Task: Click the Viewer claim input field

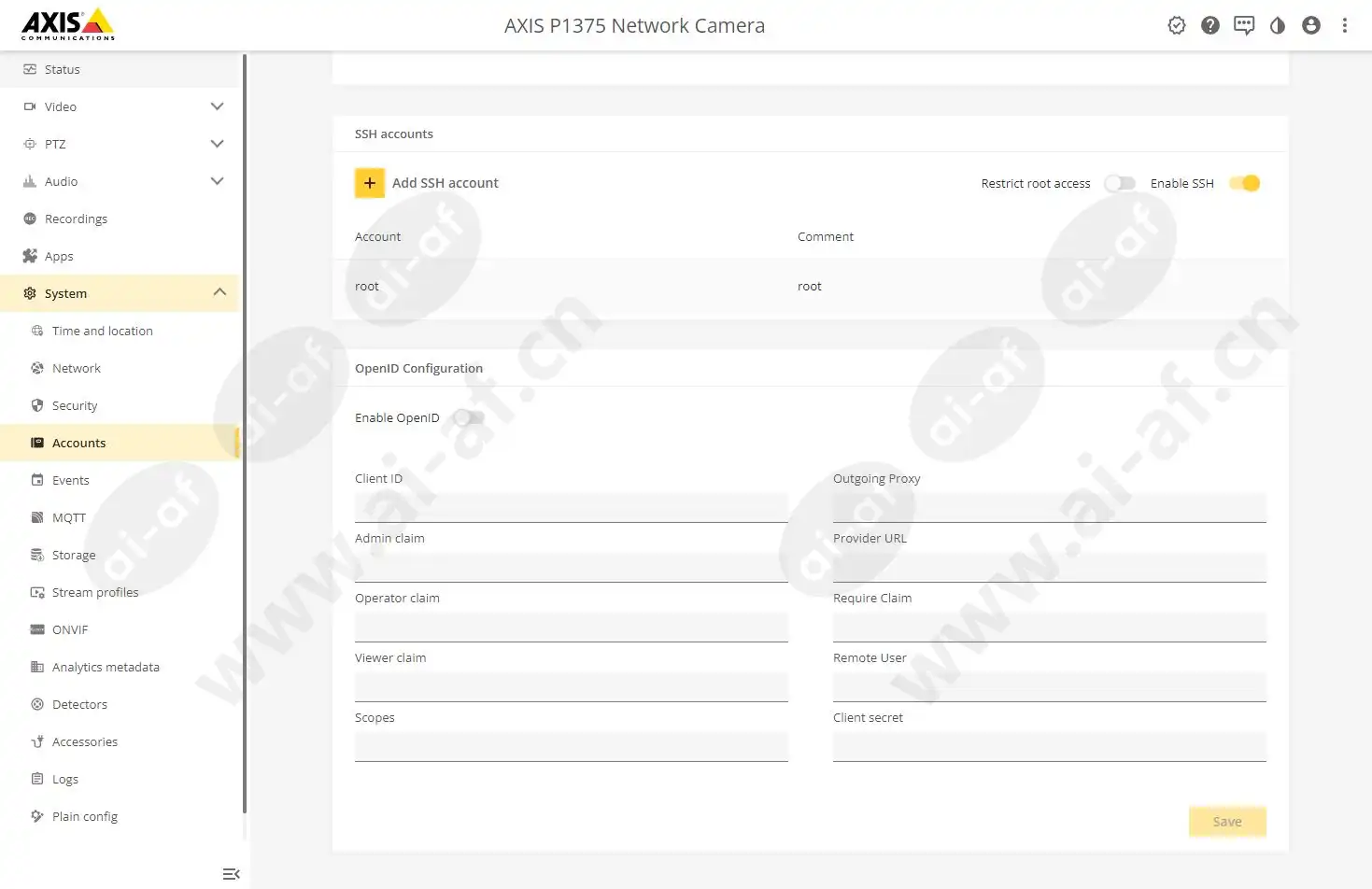Action: (x=572, y=686)
